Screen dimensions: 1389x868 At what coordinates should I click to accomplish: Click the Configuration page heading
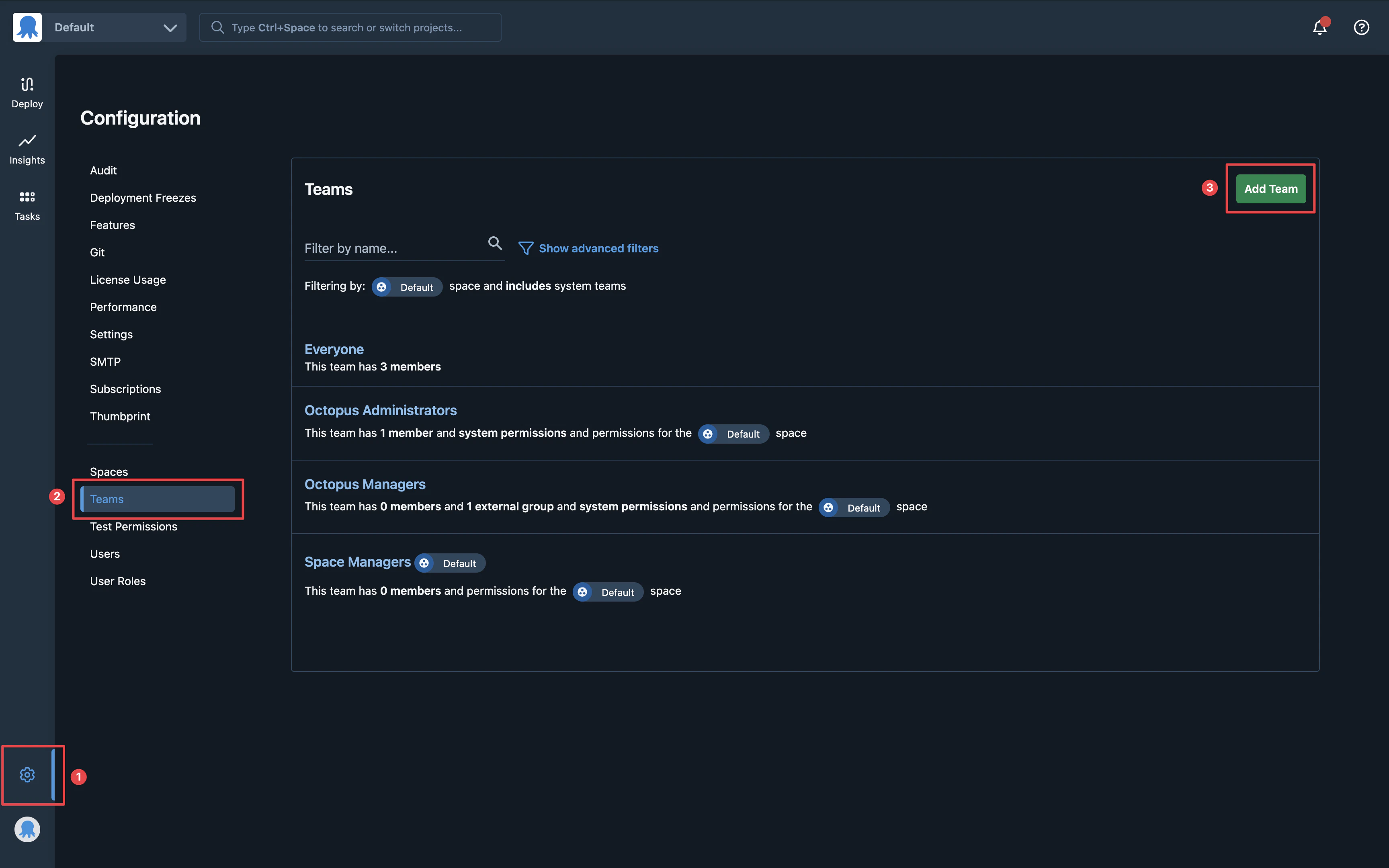point(140,118)
